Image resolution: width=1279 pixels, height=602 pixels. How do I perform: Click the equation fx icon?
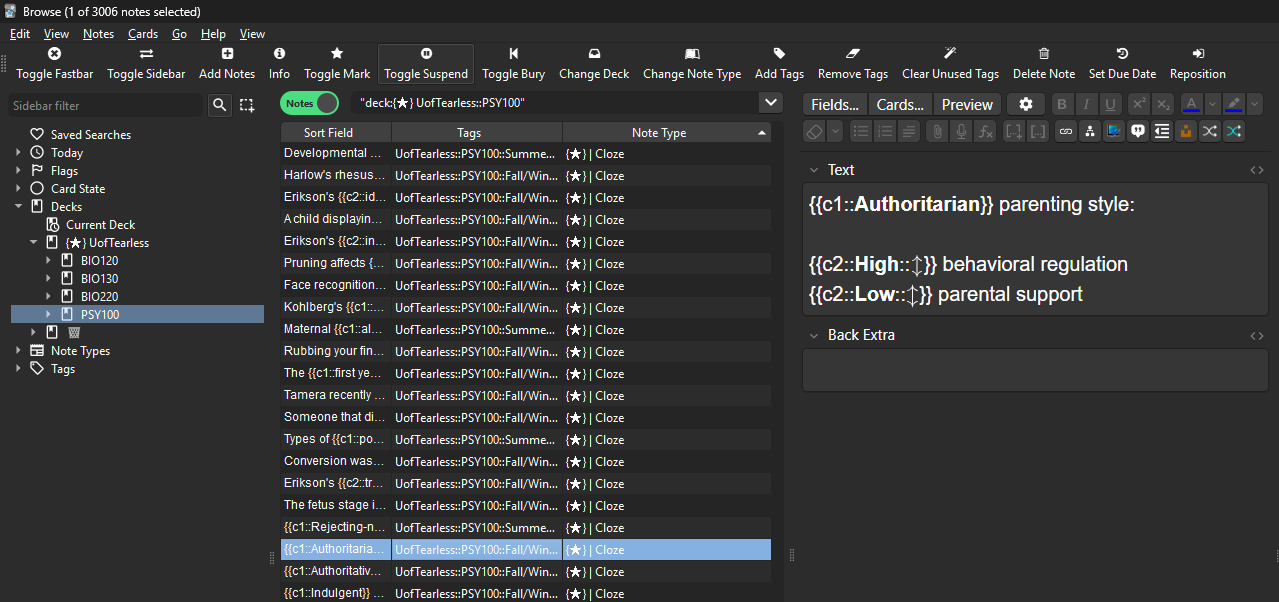(985, 131)
